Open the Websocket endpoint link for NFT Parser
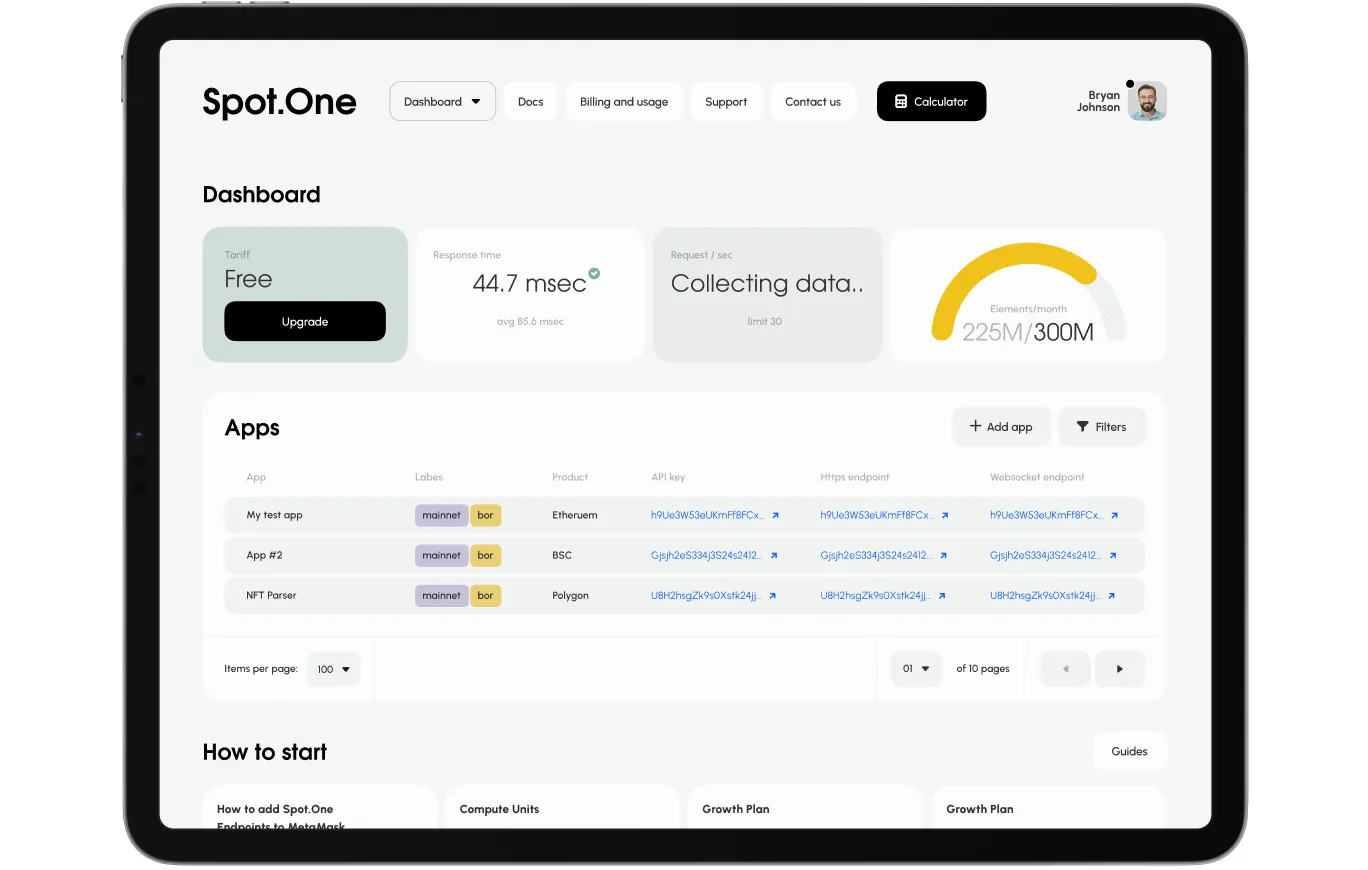1368x870 pixels. coord(1046,595)
